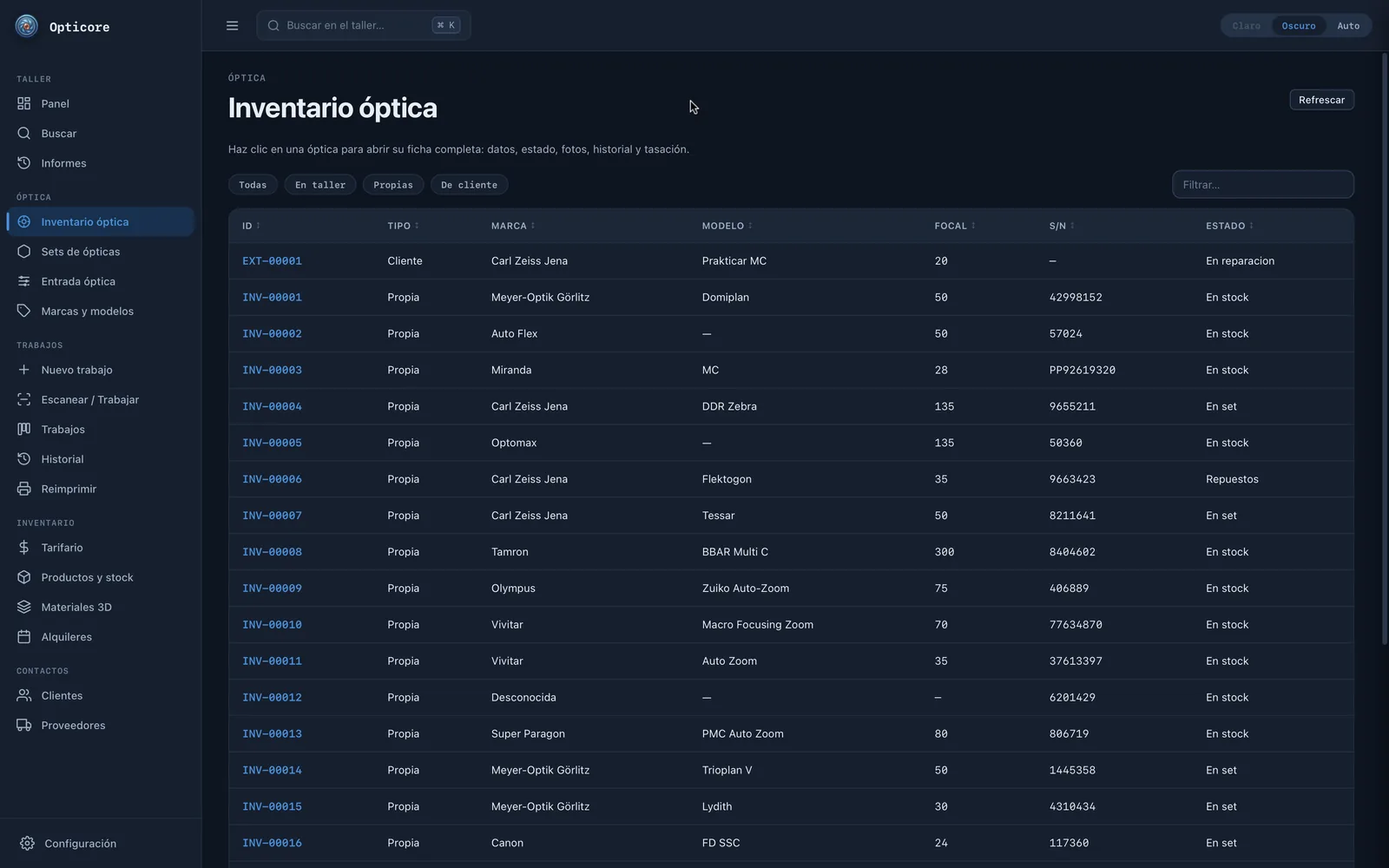This screenshot has width=1389, height=868.
Task: Open Clientes in sidebar
Action: pyautogui.click(x=100, y=695)
